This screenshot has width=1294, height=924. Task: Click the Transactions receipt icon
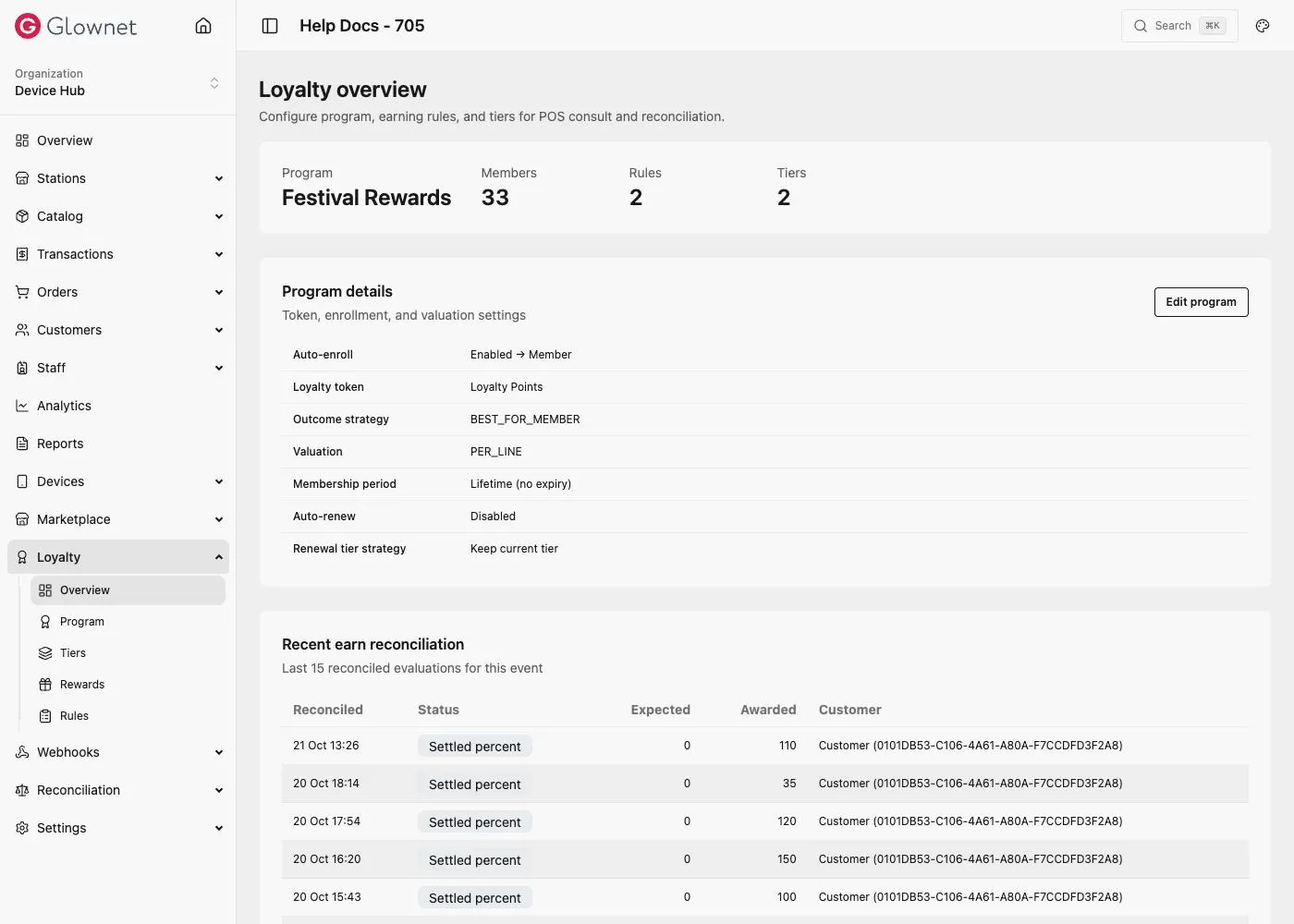(x=22, y=254)
